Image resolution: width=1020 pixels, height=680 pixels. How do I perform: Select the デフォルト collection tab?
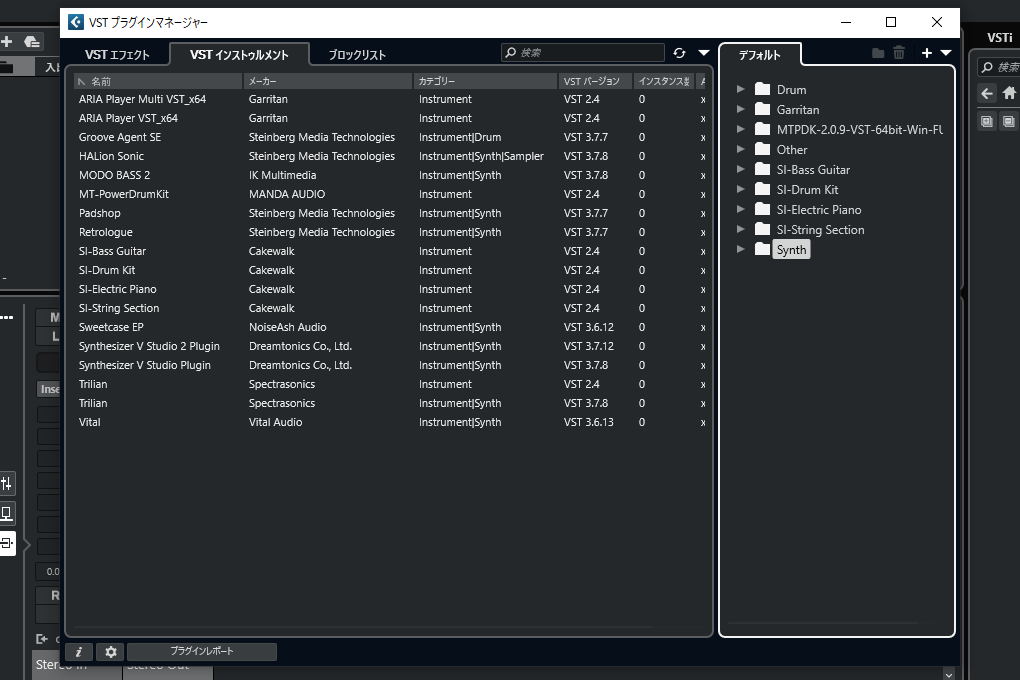tap(759, 55)
